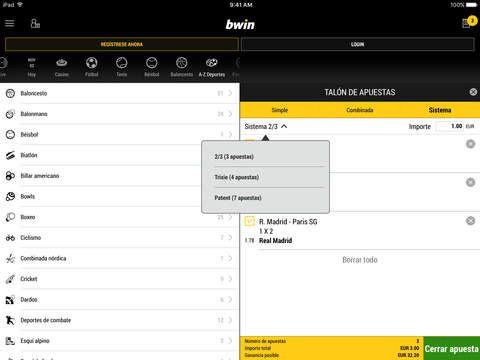Expand Cricket row chevron
Viewport: 480px width, 360px height.
pos(230,279)
